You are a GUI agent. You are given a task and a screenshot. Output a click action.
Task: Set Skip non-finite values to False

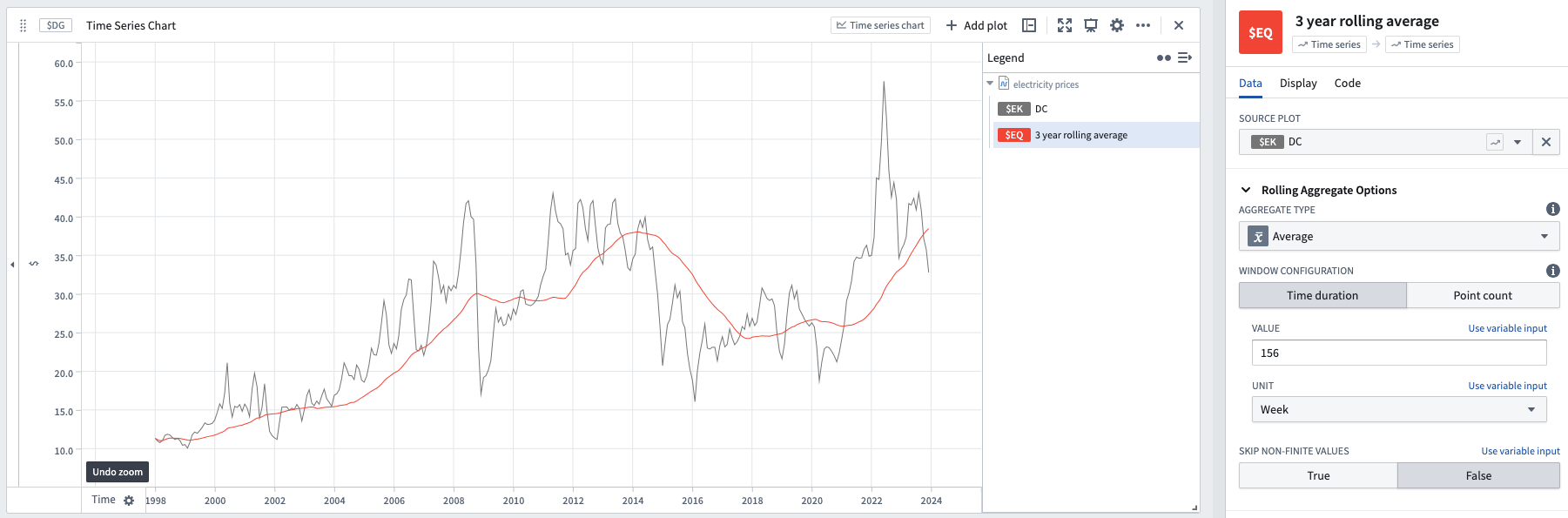click(x=1478, y=475)
